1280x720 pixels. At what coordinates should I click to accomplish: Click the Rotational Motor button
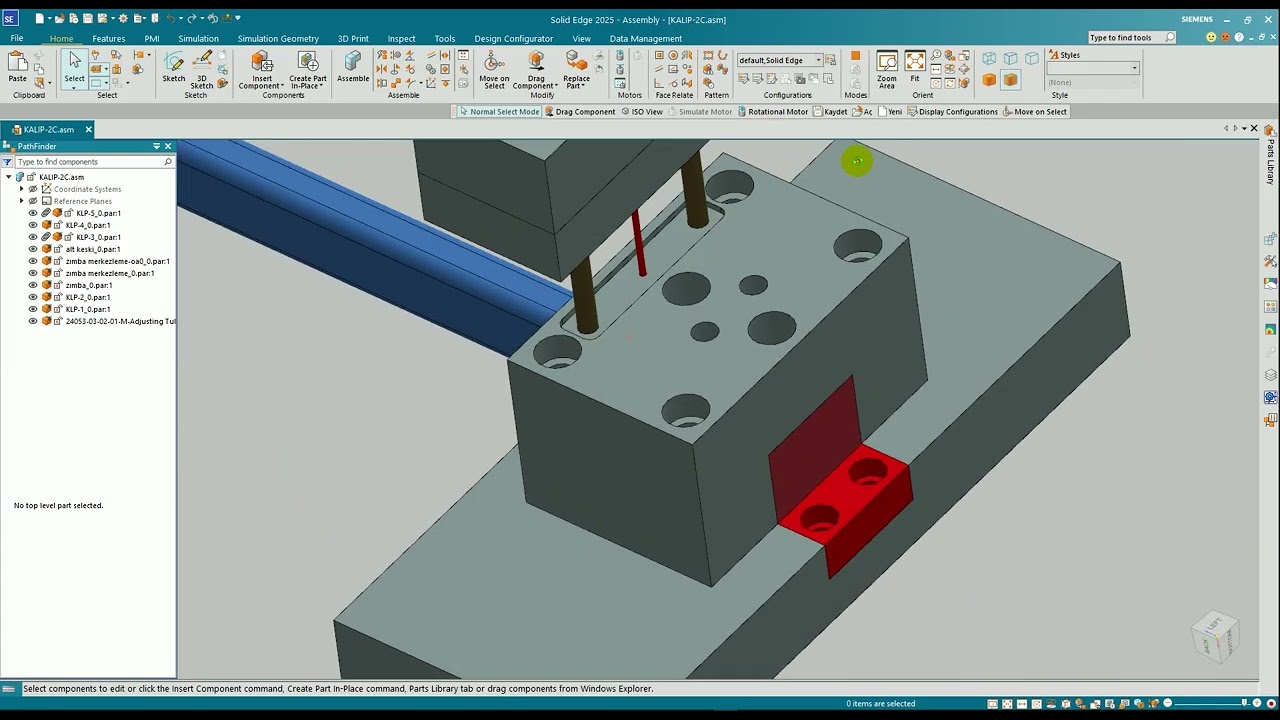coord(772,112)
